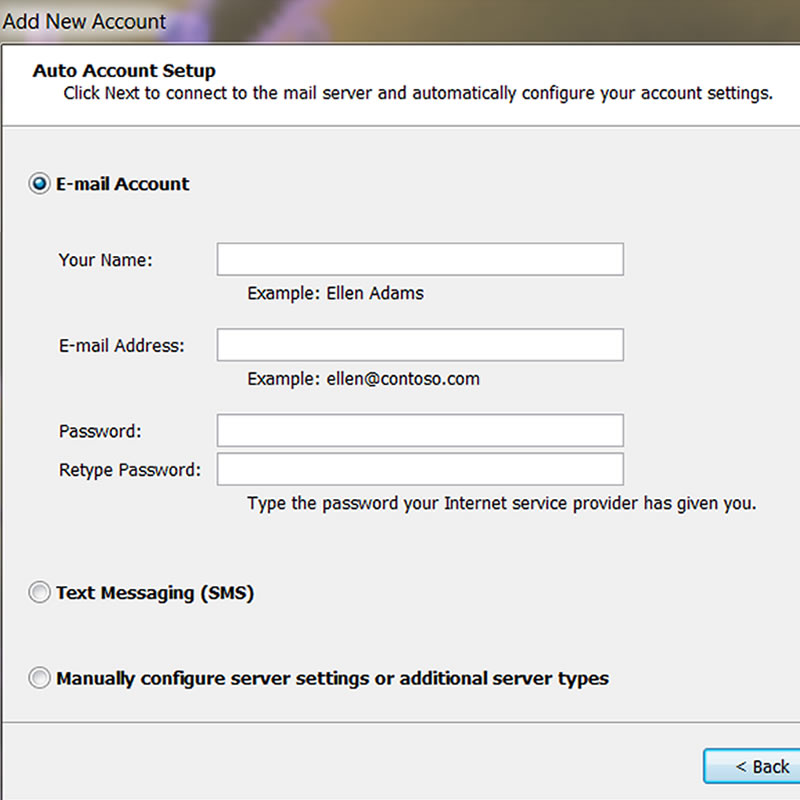The height and width of the screenshot is (800, 800).
Task: Click the "Example: ellen@contoso.com" hint text
Action: (x=363, y=379)
